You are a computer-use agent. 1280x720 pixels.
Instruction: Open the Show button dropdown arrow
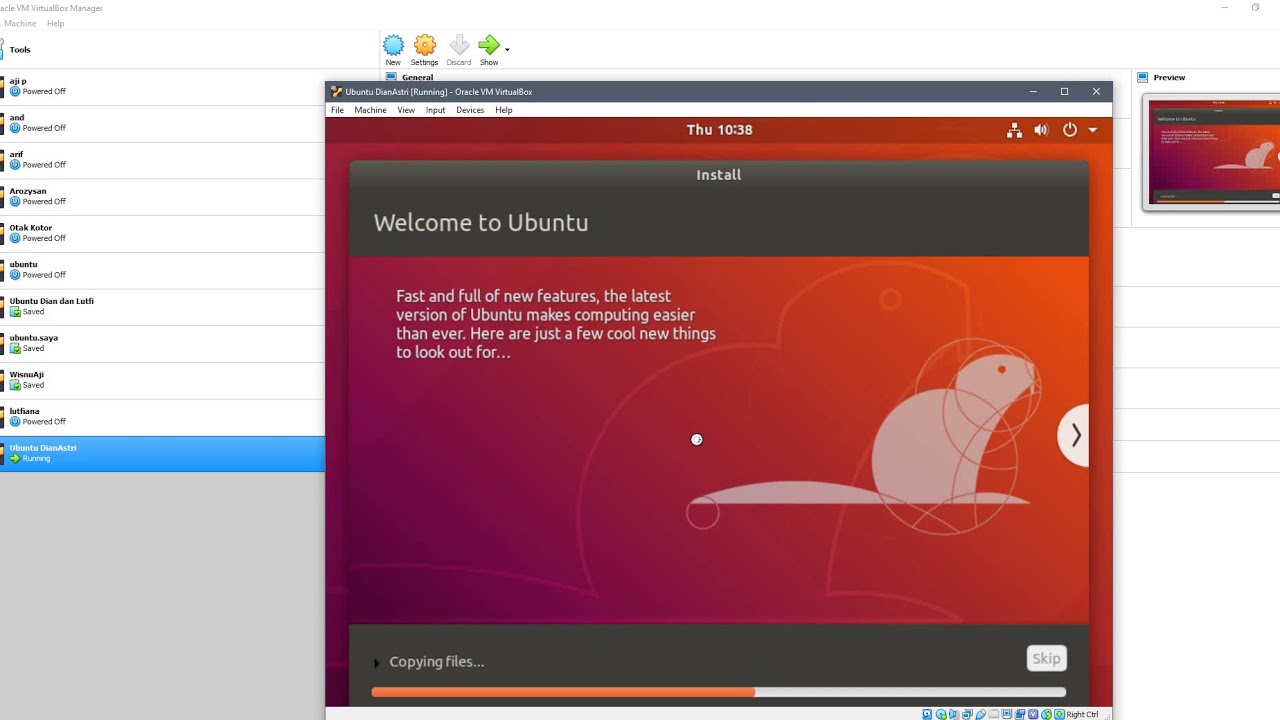tap(507, 49)
